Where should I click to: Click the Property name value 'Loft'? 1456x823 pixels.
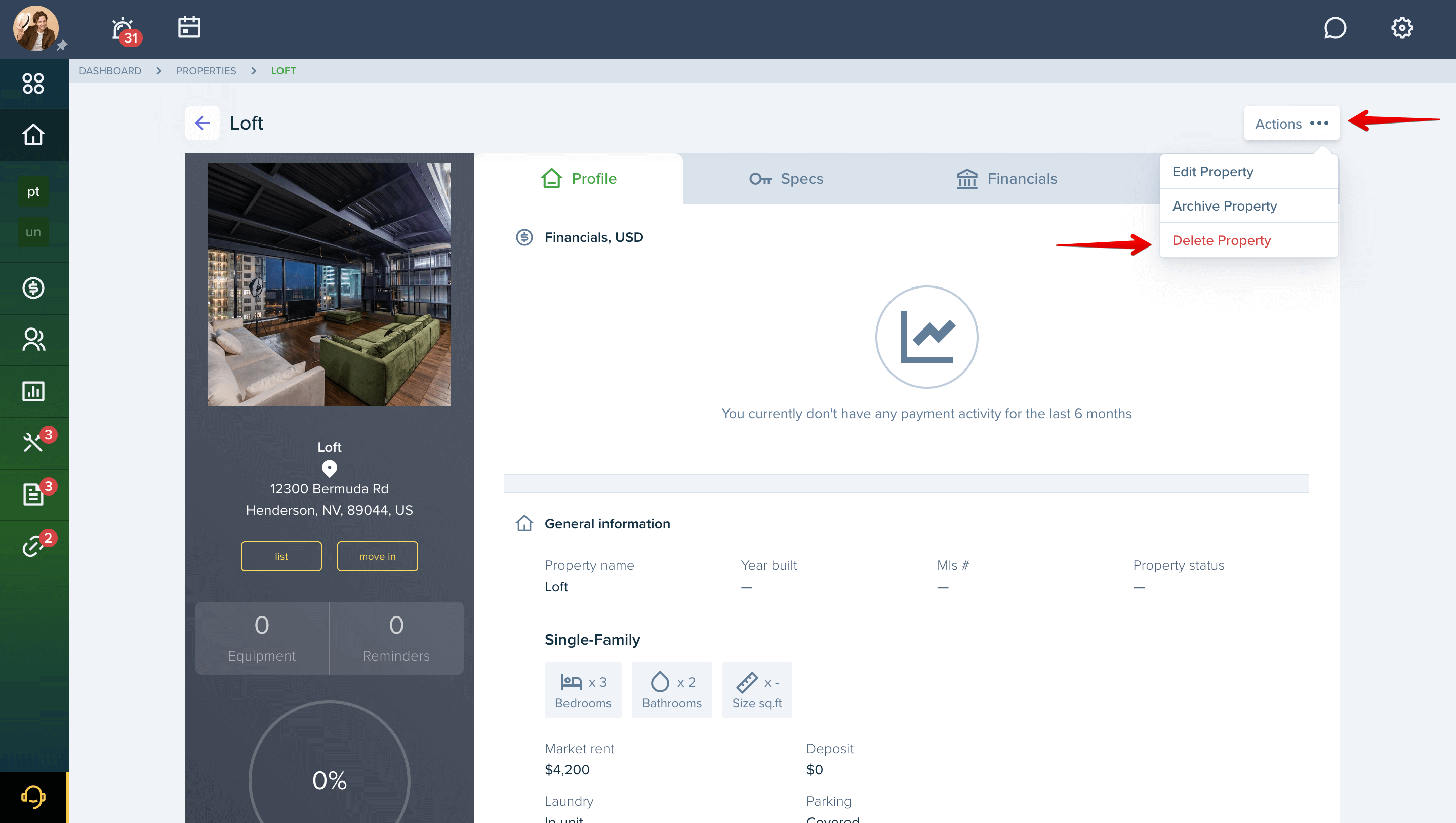pos(556,587)
